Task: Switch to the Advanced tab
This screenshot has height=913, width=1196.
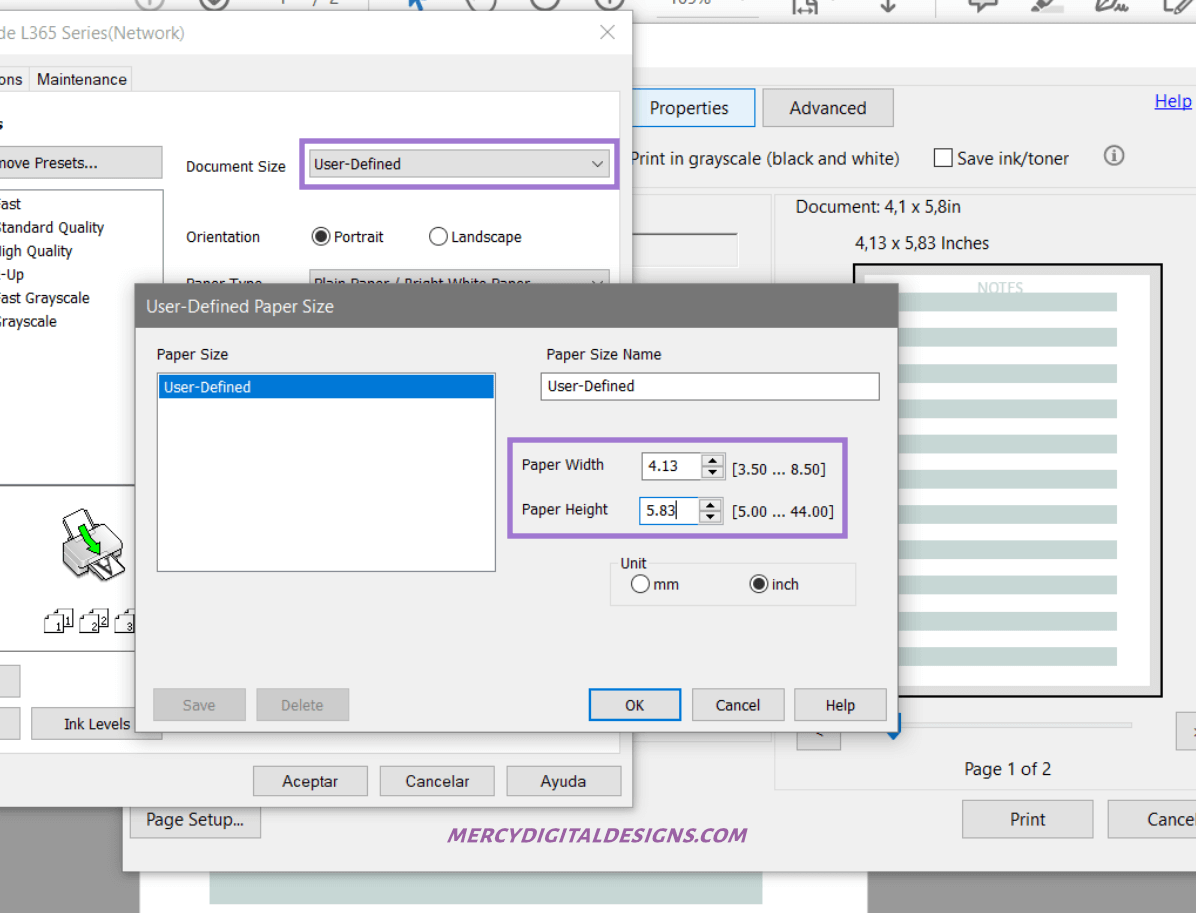Action: pyautogui.click(x=827, y=107)
